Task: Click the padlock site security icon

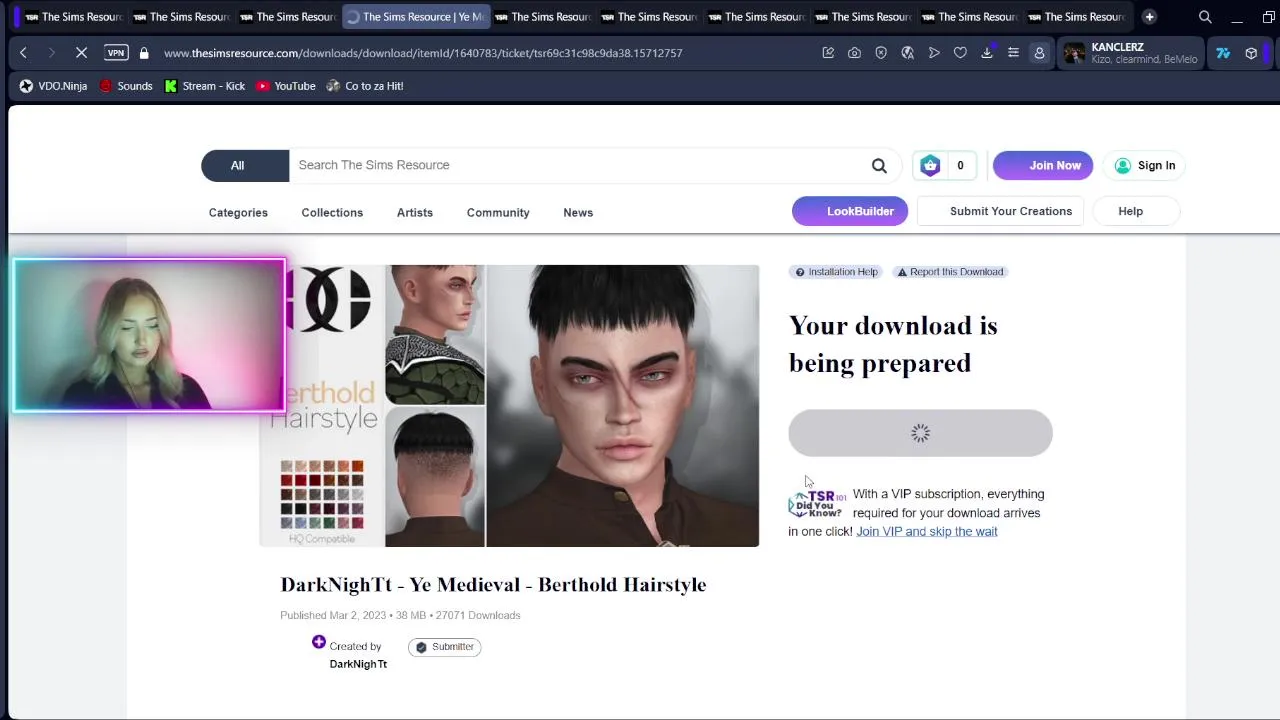Action: [144, 53]
